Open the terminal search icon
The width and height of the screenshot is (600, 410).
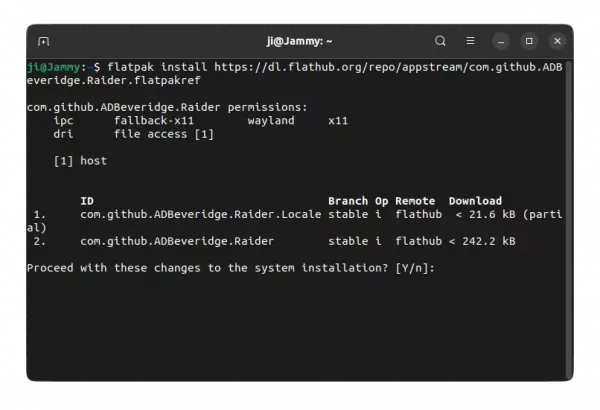pyautogui.click(x=440, y=41)
